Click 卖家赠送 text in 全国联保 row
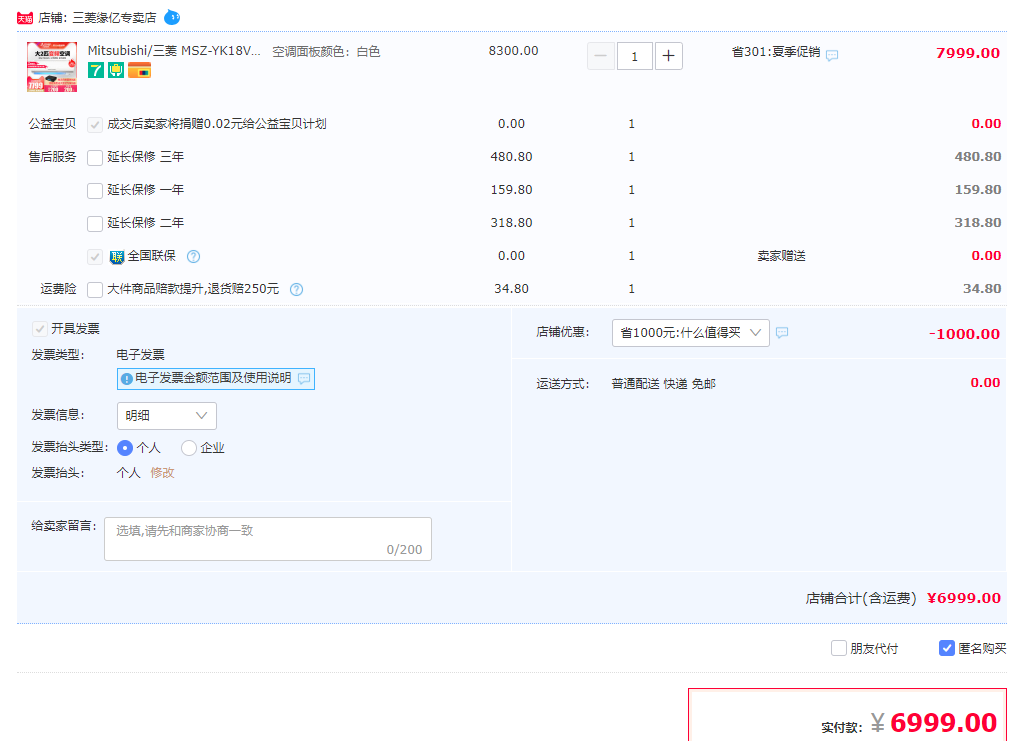 tap(782, 256)
